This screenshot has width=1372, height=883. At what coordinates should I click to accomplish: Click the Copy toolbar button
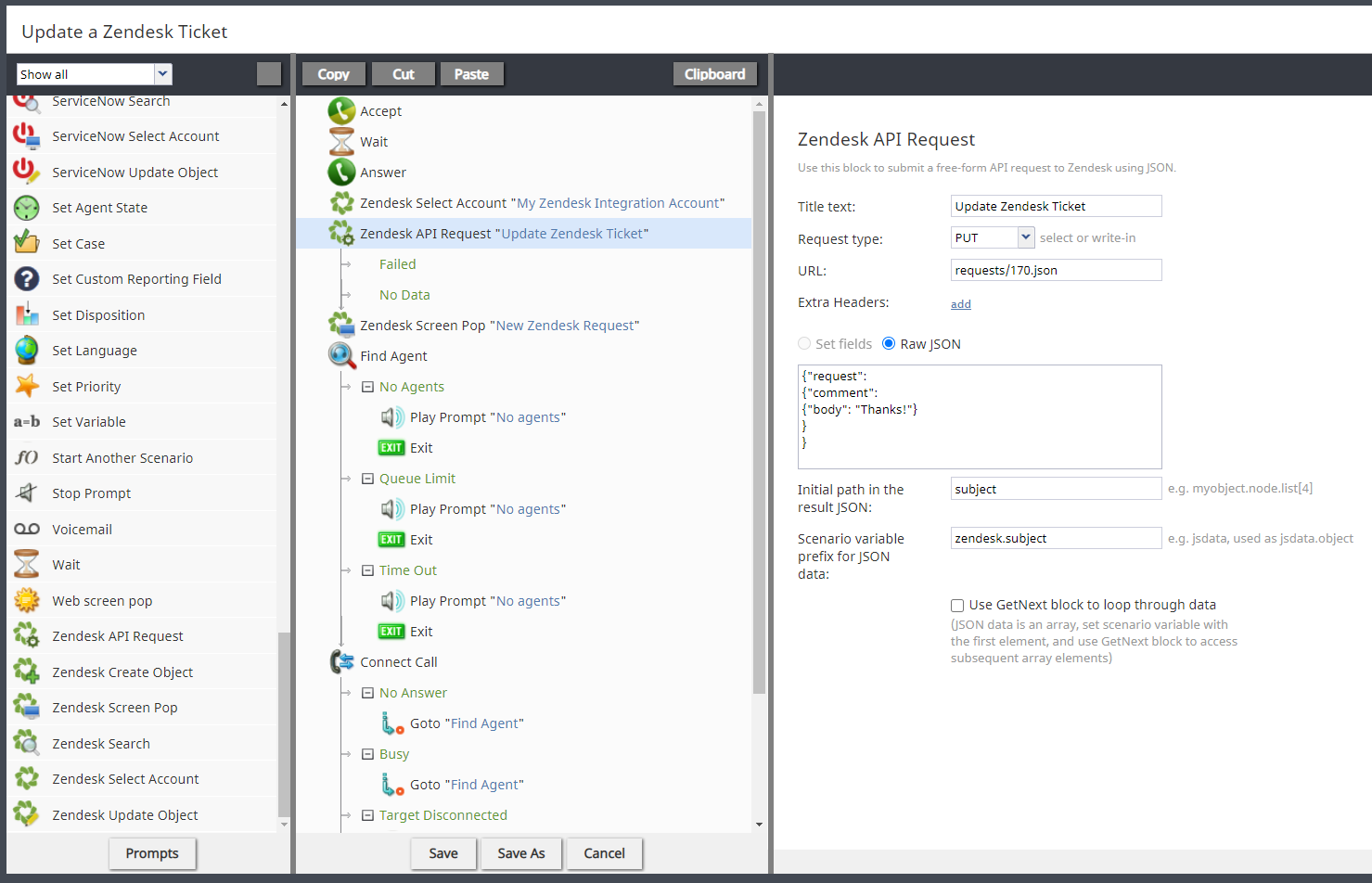pos(334,74)
